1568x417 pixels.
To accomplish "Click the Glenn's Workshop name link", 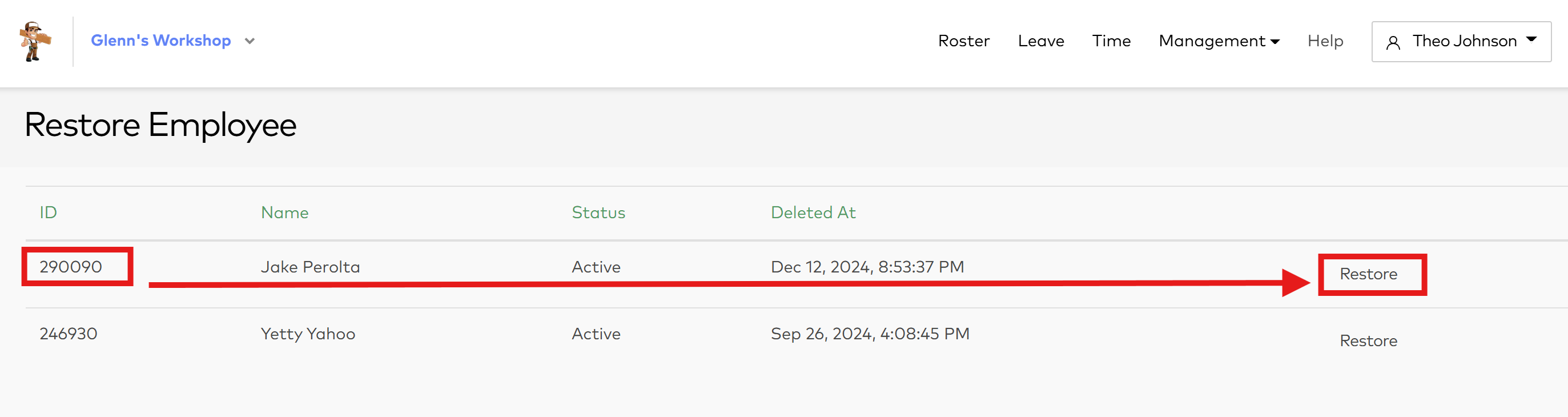I will (x=160, y=40).
